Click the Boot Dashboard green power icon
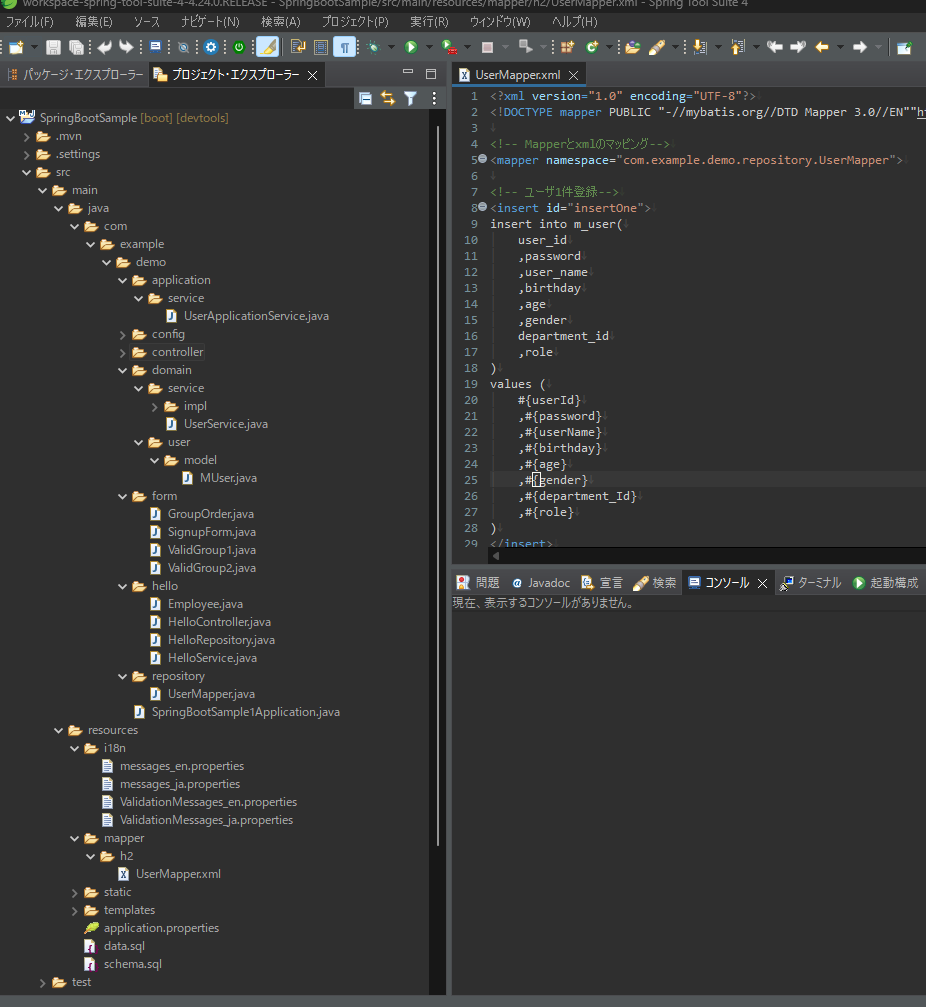 click(239, 47)
